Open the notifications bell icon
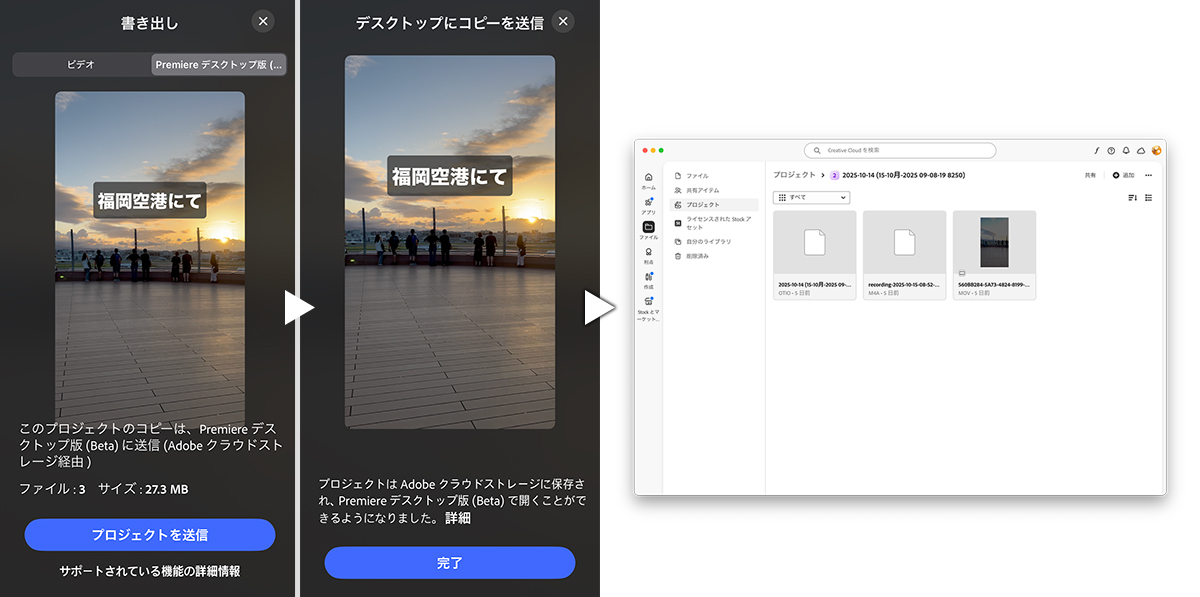Image resolution: width=1200 pixels, height=597 pixels. coord(1126,151)
